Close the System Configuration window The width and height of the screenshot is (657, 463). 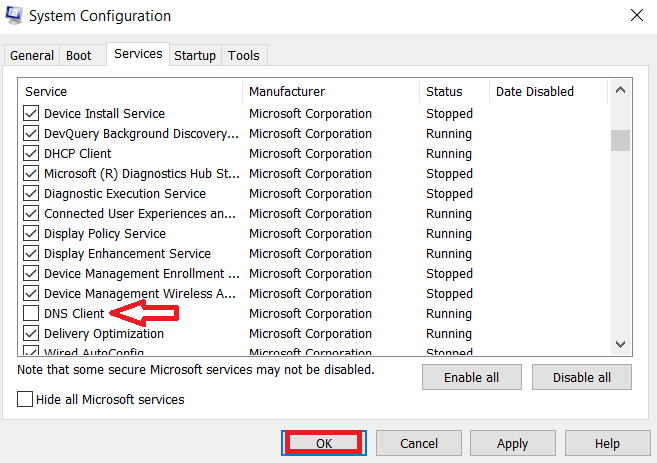pos(636,16)
